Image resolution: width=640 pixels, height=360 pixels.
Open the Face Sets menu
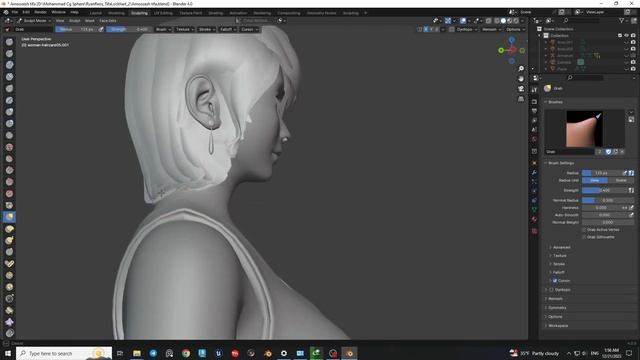[x=108, y=20]
